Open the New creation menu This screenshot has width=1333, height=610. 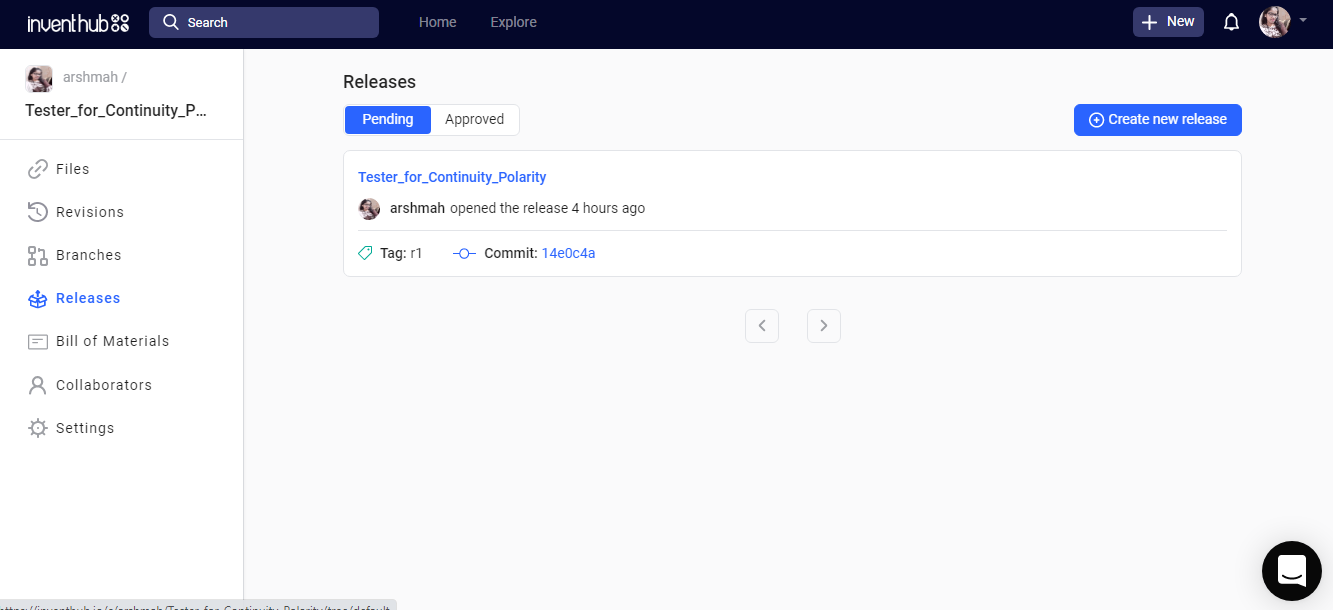[x=1167, y=22]
